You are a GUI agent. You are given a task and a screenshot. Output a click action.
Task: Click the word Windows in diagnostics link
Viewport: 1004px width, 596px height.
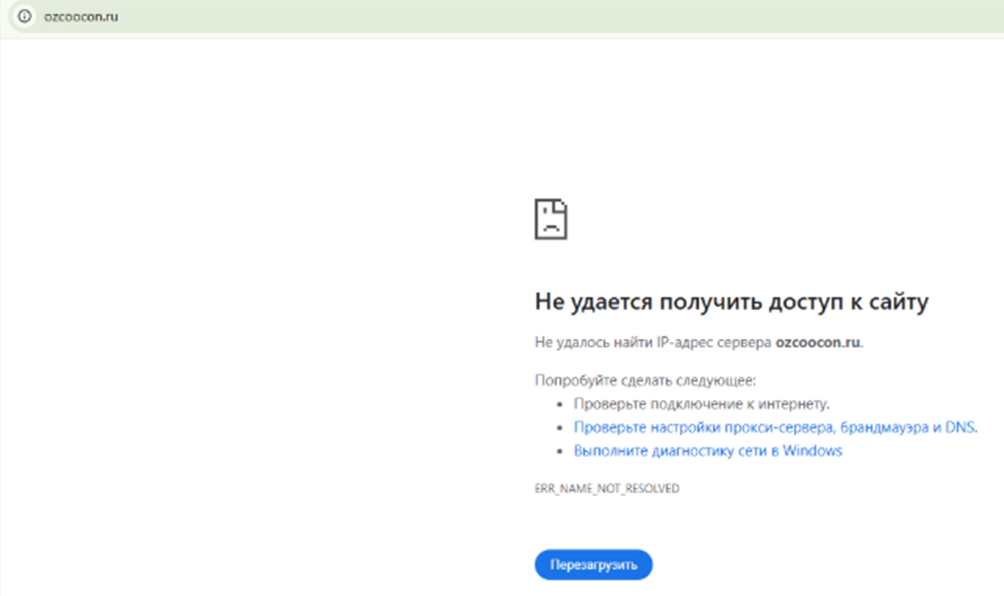812,451
